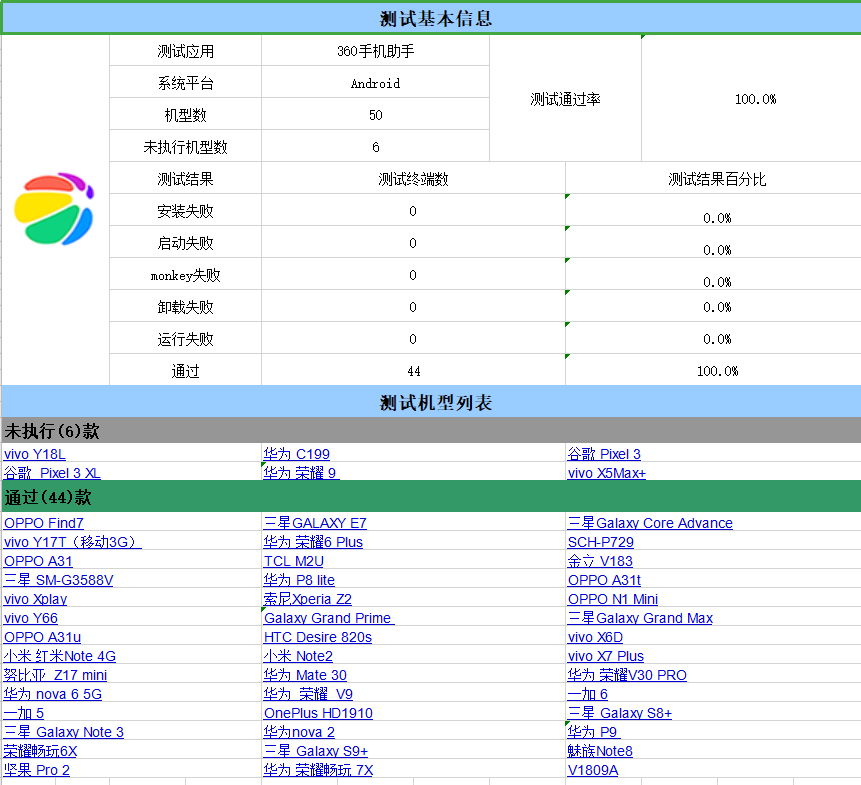This screenshot has width=861, height=785.
Task: Open the vivo Y66 link
Action: point(31,619)
